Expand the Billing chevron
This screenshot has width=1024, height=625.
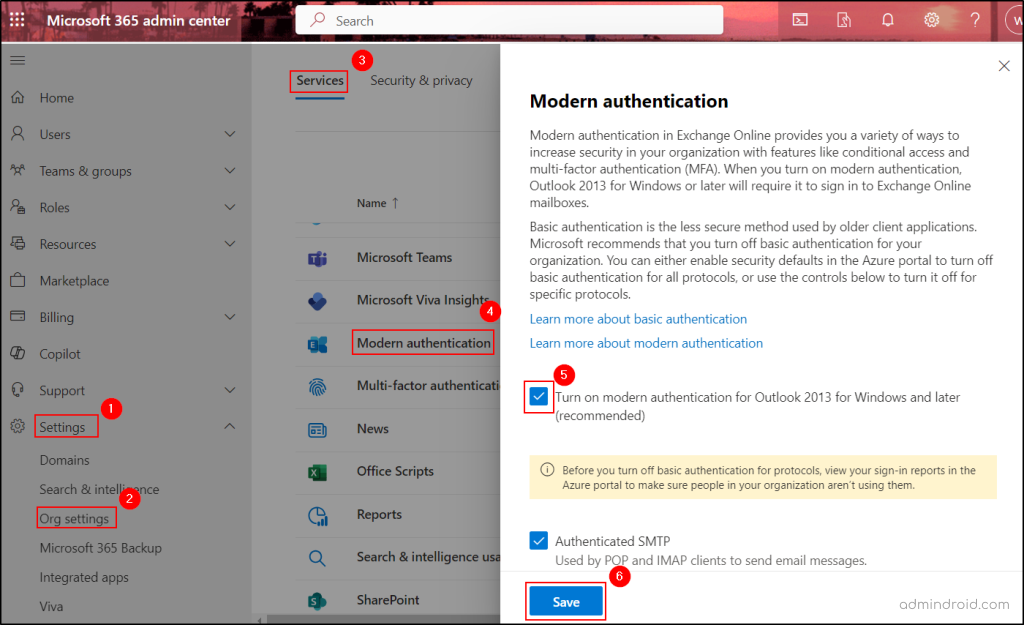[x=230, y=317]
